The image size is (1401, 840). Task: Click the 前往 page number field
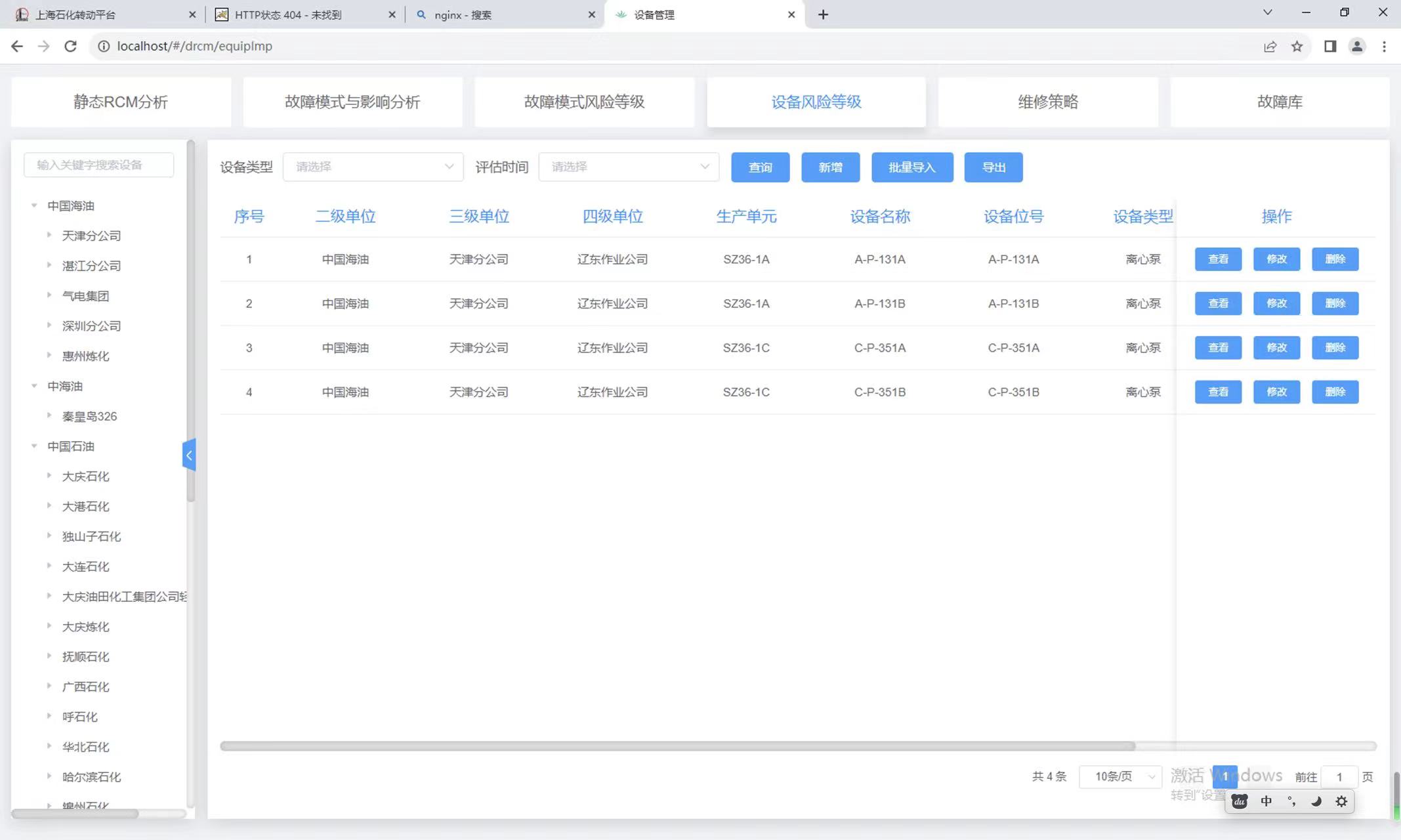pyautogui.click(x=1339, y=777)
